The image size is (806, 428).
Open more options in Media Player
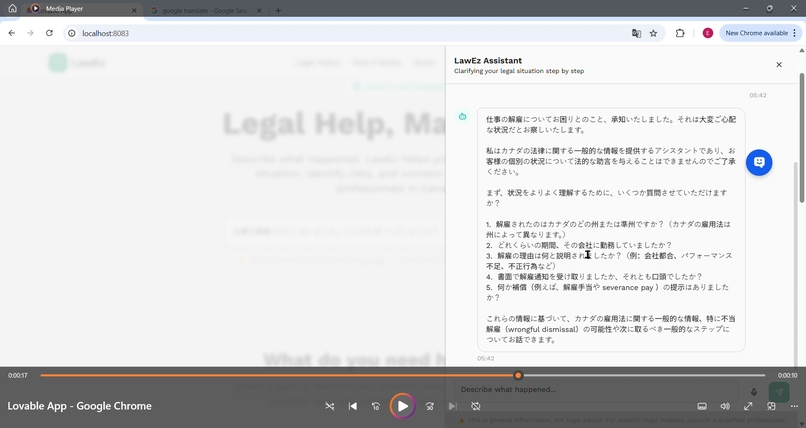(794, 406)
